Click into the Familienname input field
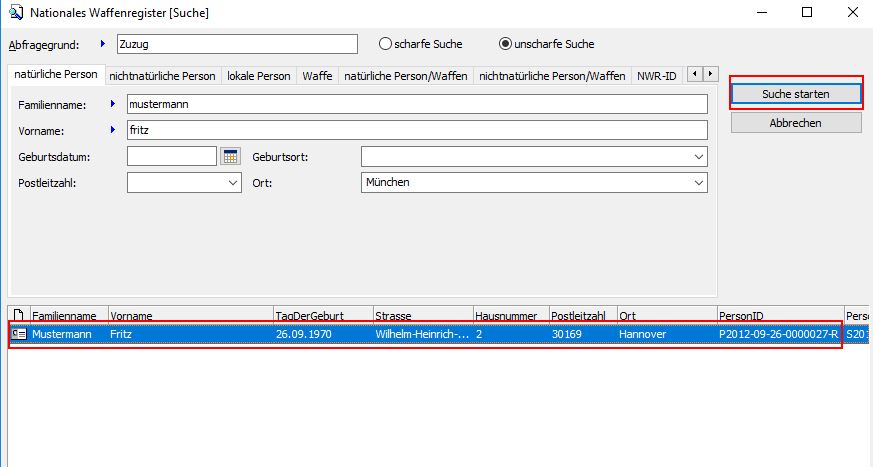Image resolution: width=873 pixels, height=467 pixels. click(x=415, y=104)
